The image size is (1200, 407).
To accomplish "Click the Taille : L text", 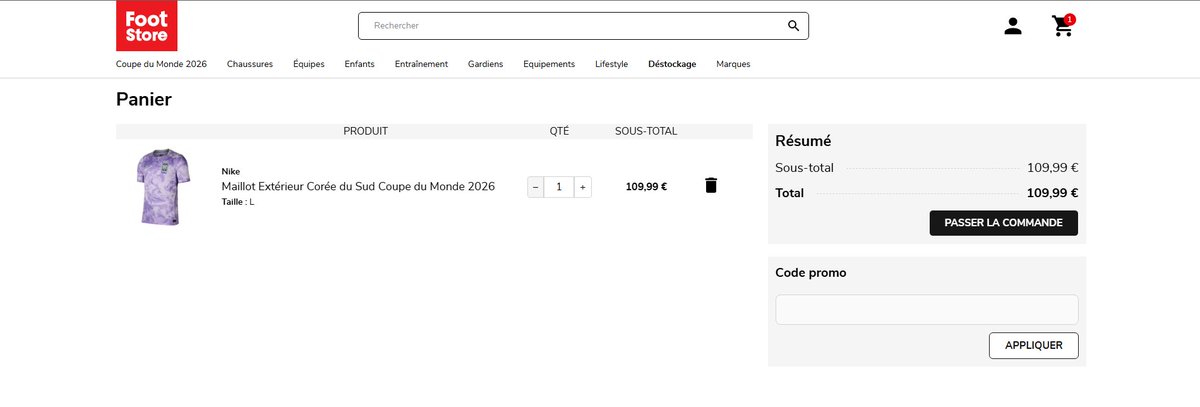I will tap(238, 202).
